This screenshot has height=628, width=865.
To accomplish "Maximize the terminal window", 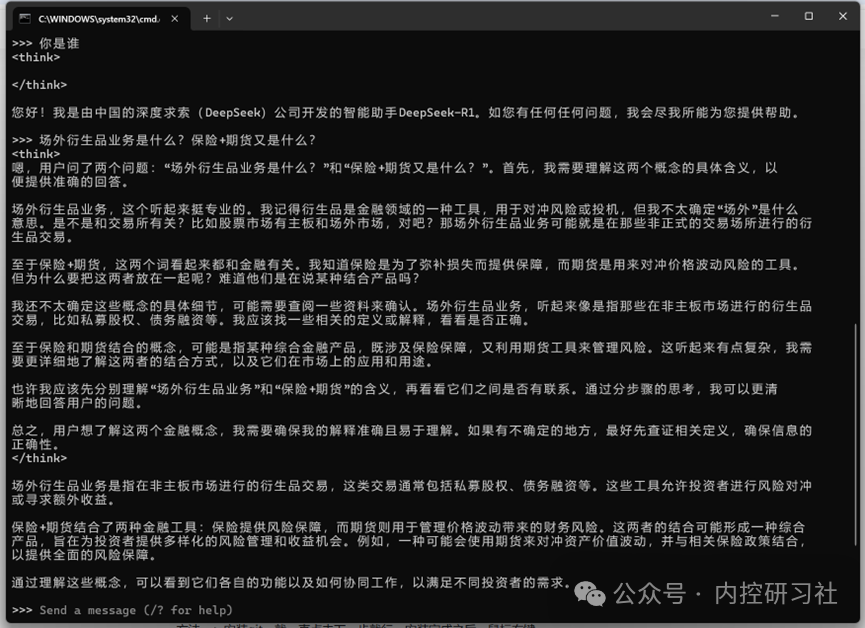I will (809, 16).
